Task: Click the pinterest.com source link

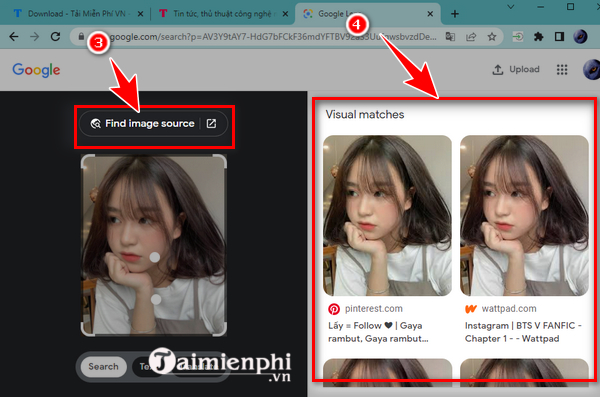Action: [374, 309]
